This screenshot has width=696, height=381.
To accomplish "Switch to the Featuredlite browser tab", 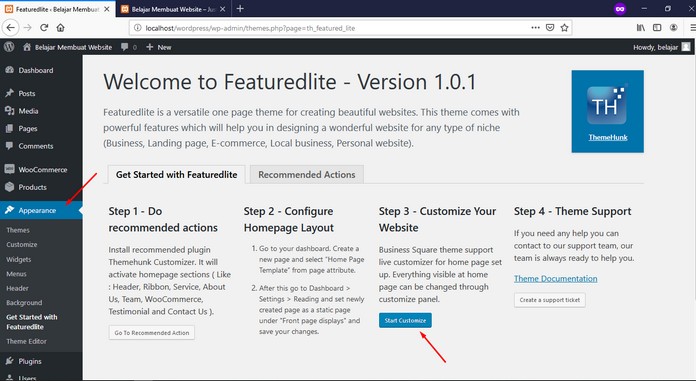I will point(58,9).
